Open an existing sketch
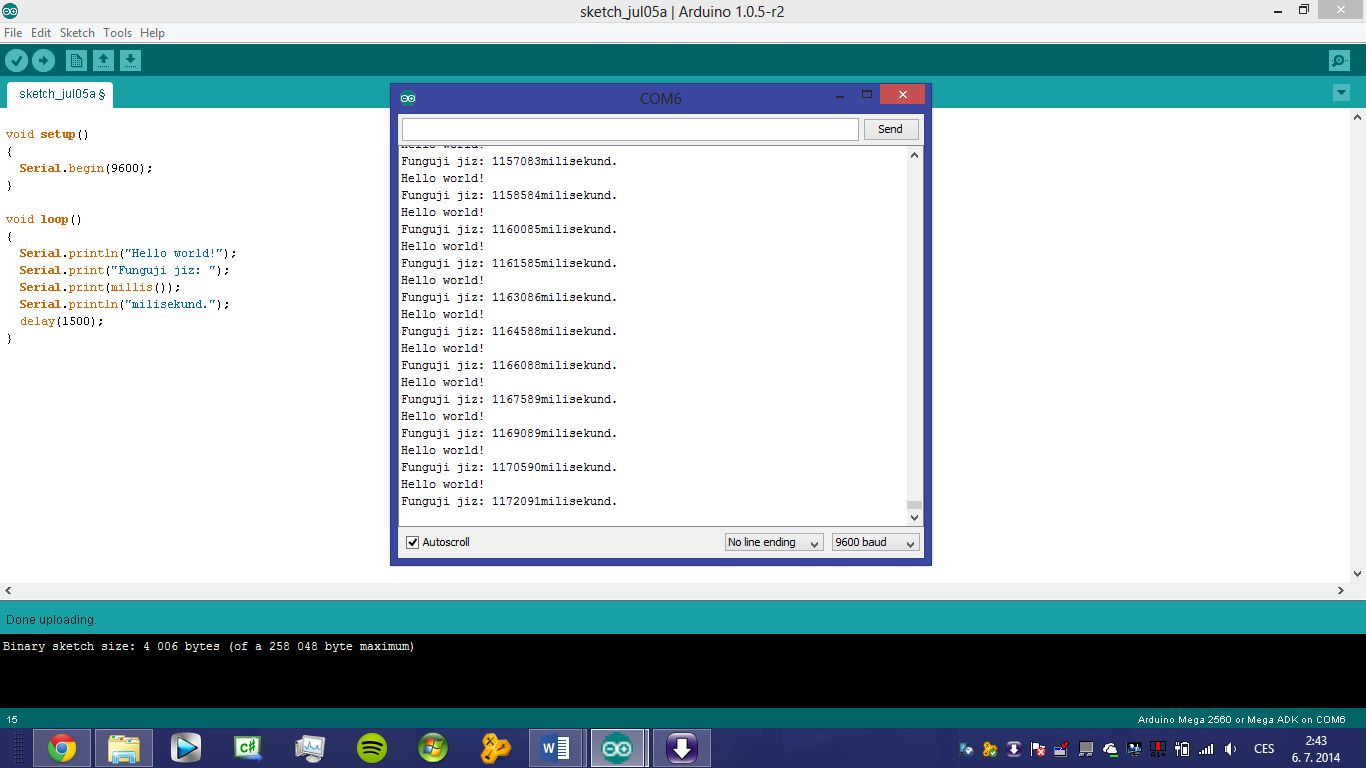 coord(101,60)
